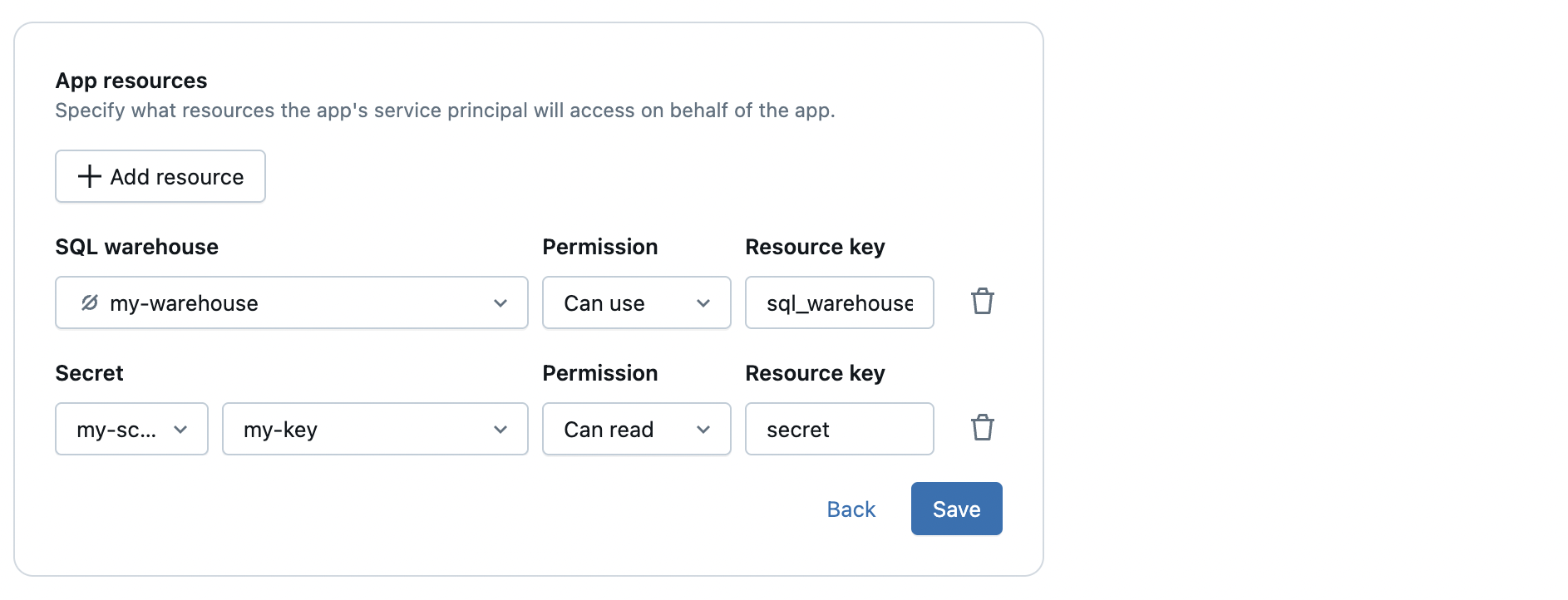Click the chevron on the Can read dropdown
This screenshot has height=600, width=1568.
(x=703, y=429)
